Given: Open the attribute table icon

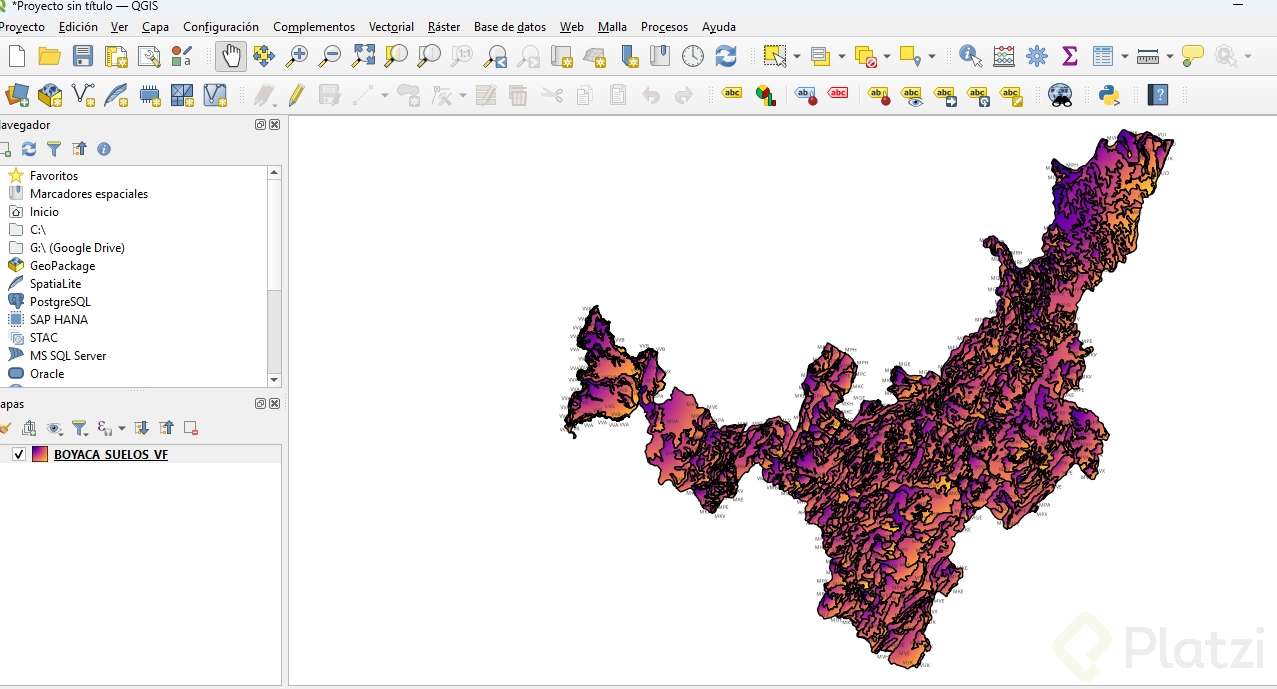Looking at the screenshot, I should click(x=1103, y=56).
